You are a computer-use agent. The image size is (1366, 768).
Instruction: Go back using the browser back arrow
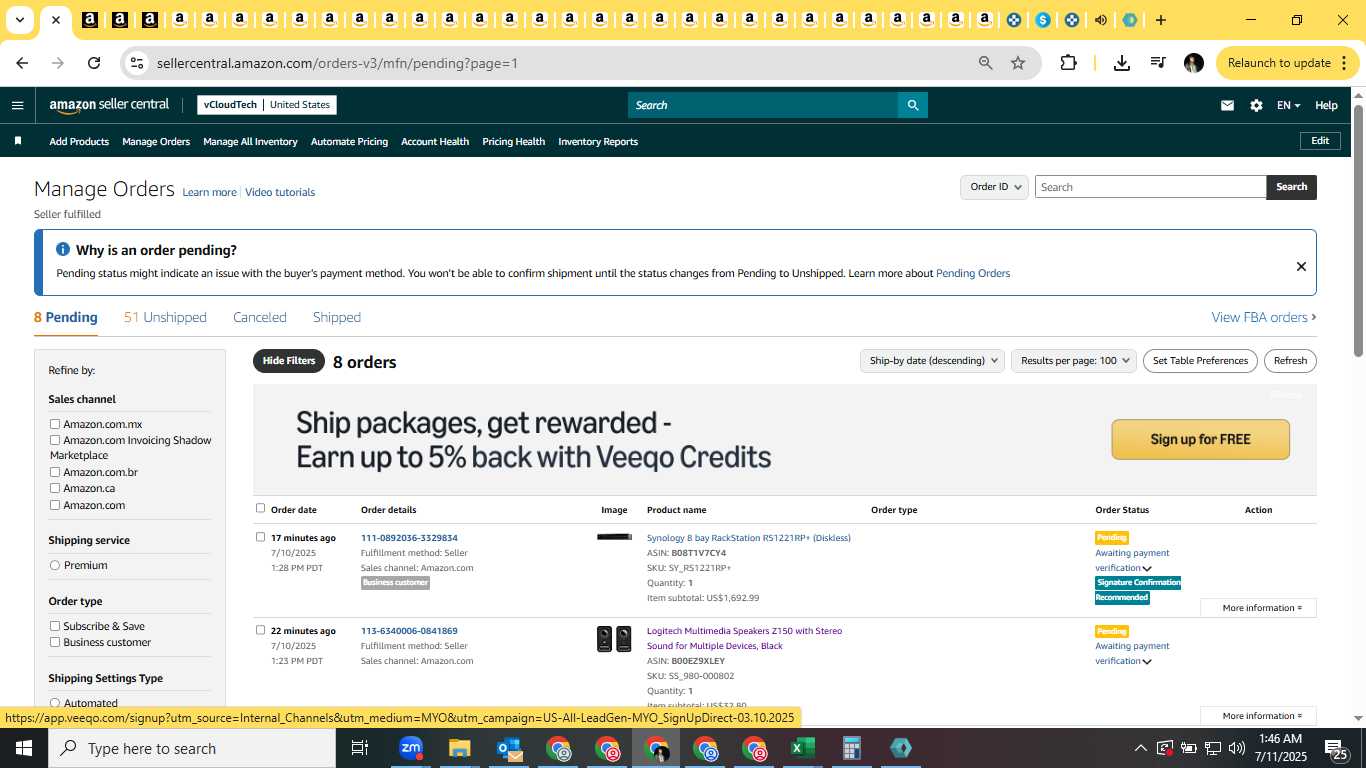[x=22, y=63]
